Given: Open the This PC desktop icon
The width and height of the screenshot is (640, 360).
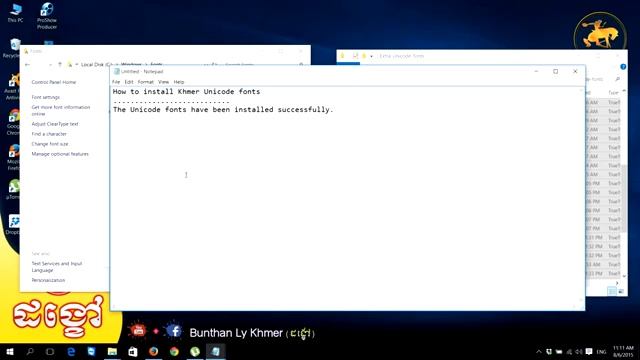Looking at the screenshot, I should (16, 12).
